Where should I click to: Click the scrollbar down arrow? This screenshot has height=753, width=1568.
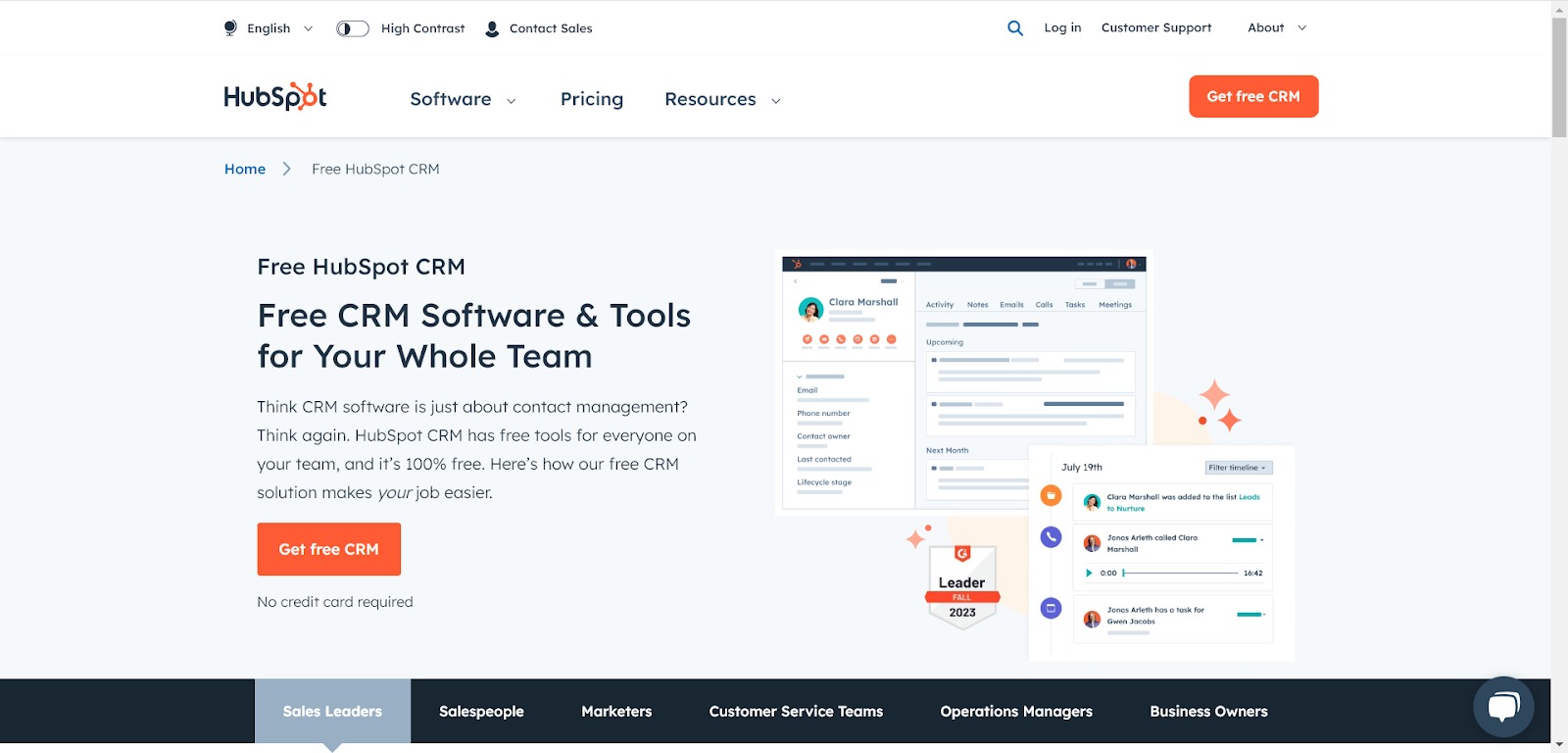point(1559,744)
